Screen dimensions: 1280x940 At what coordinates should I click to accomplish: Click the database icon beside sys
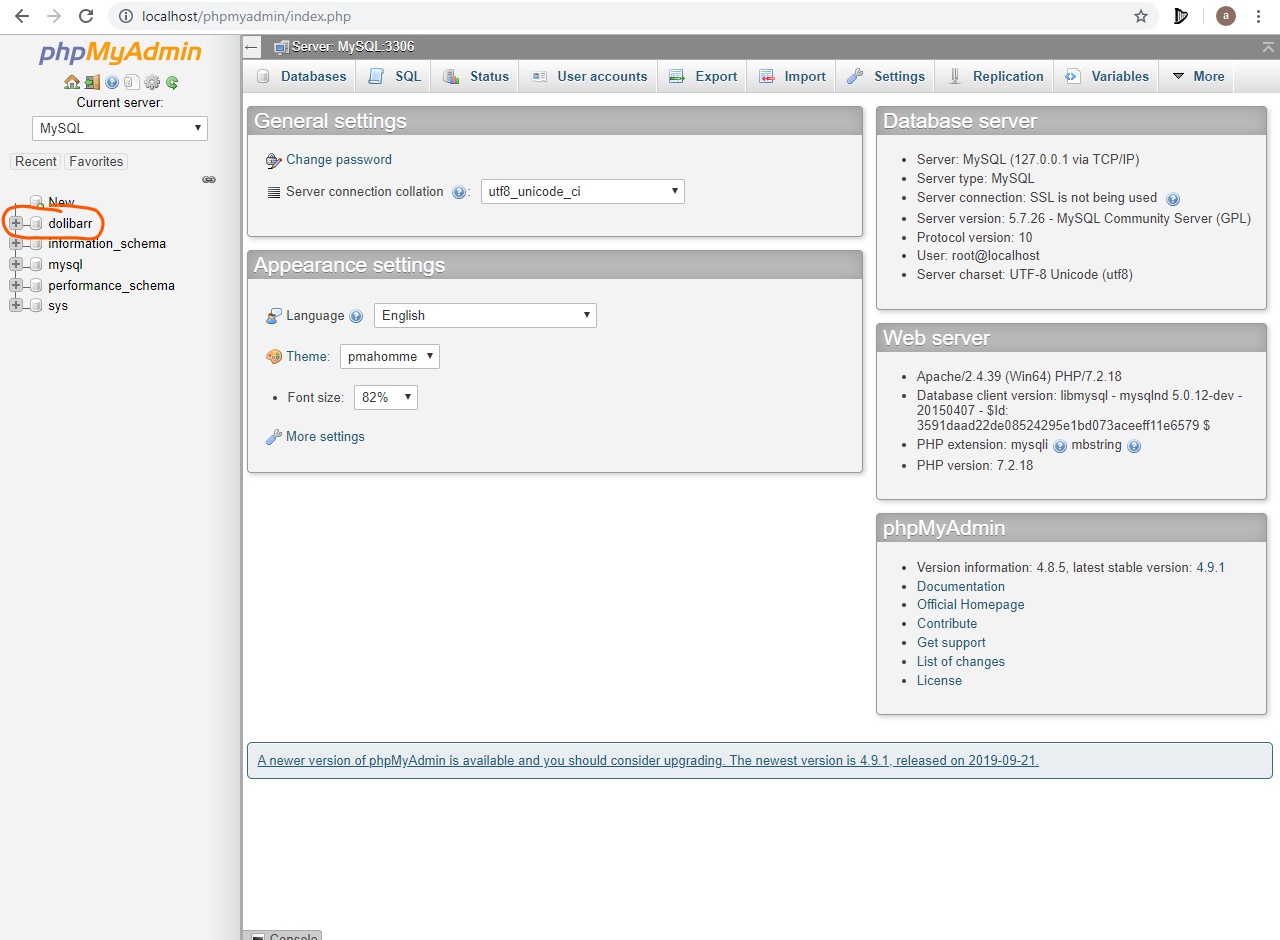36,306
